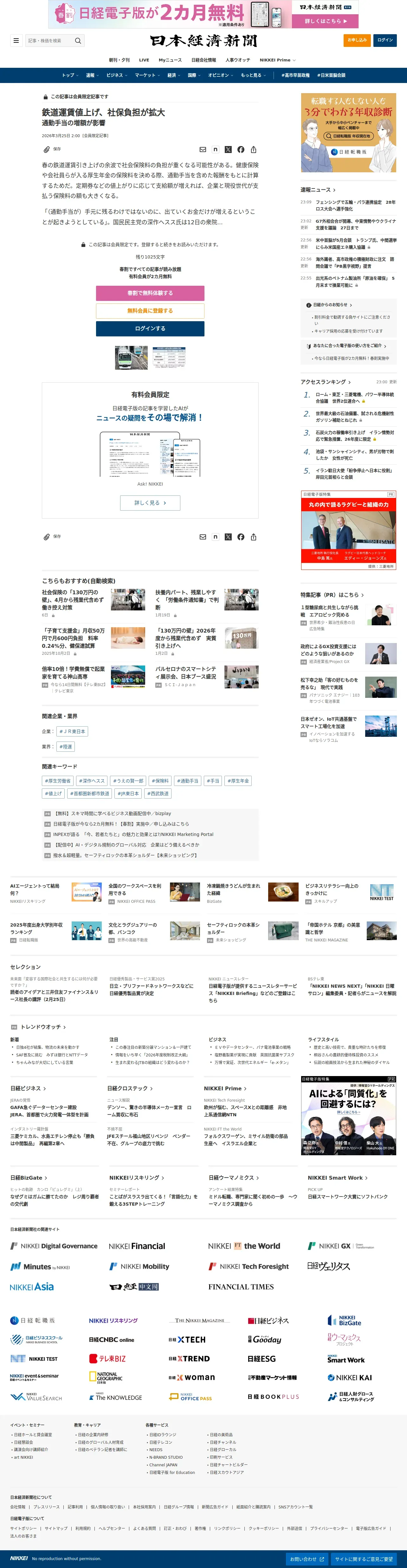
Task: Expand the マーケット navigation dropdown
Action: pos(147,75)
